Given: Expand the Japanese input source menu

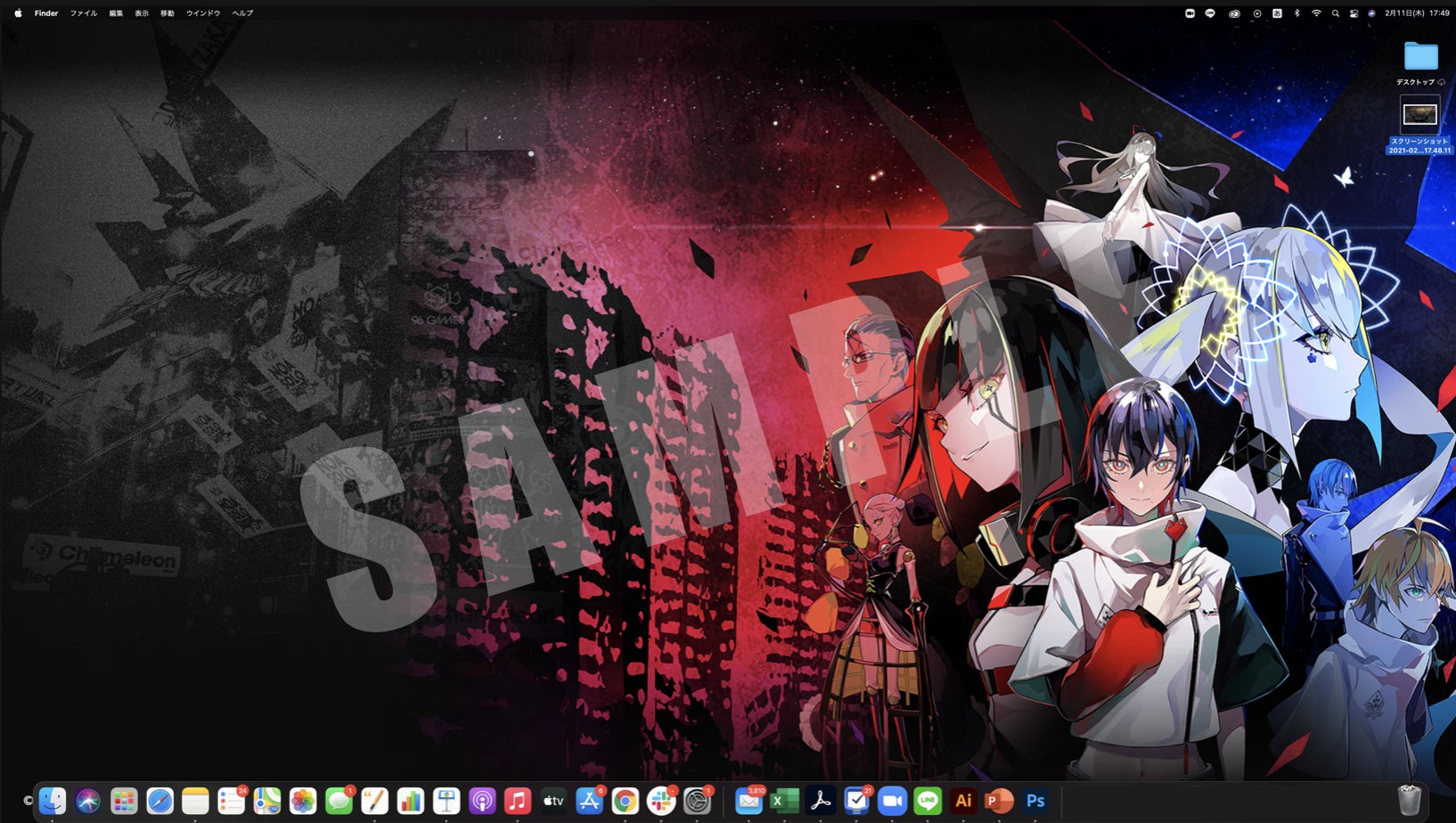Looking at the screenshot, I should (x=1277, y=13).
